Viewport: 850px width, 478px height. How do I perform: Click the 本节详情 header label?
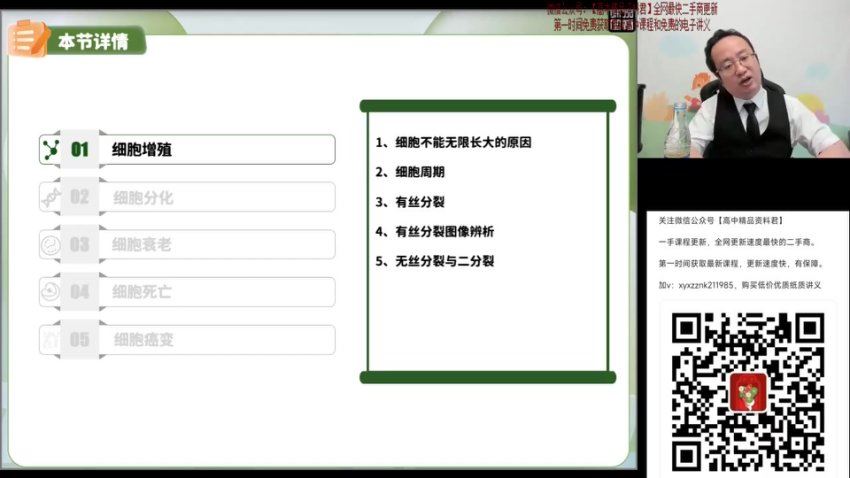[x=93, y=41]
